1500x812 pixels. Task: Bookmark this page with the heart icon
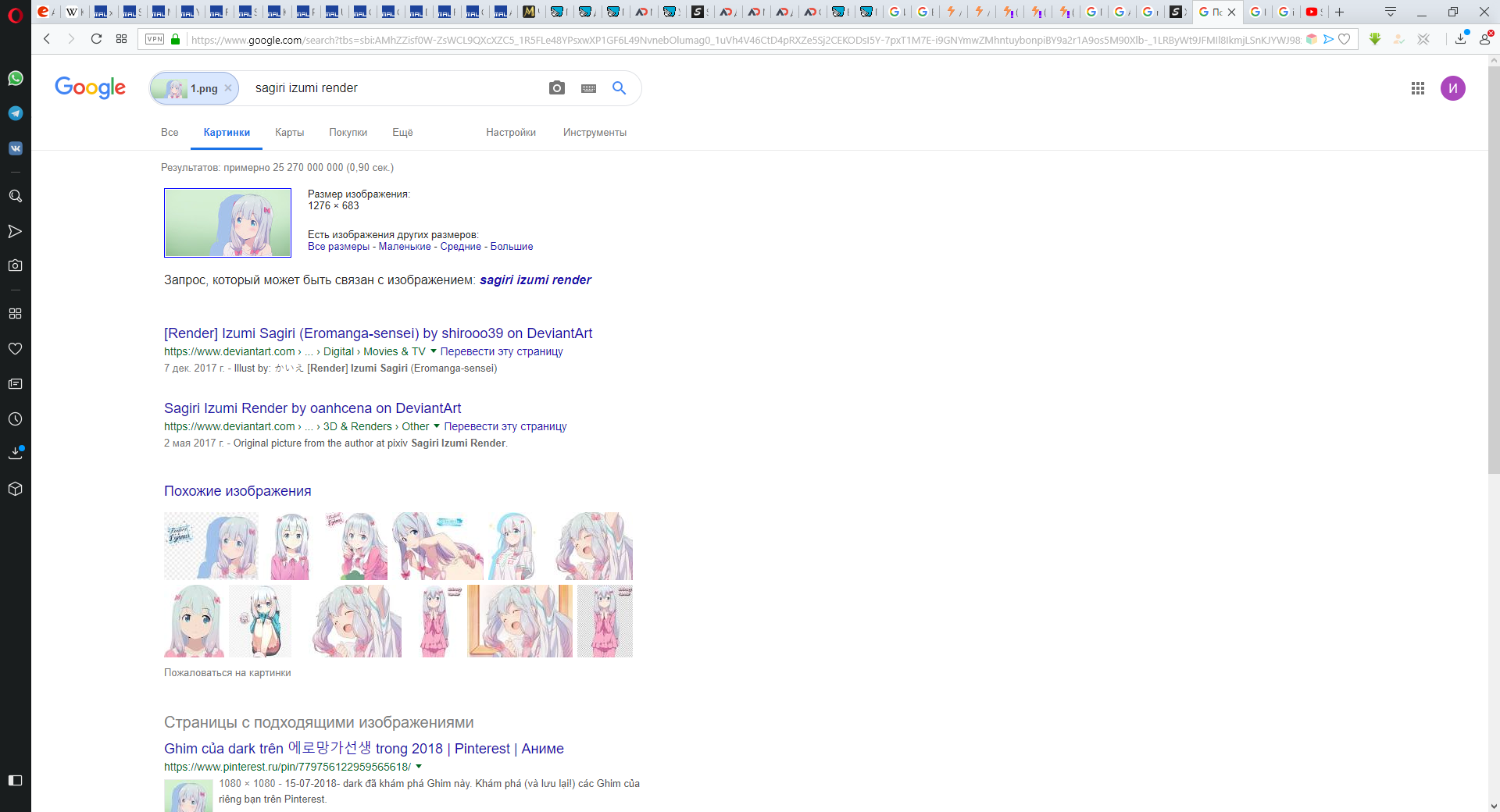pos(1345,39)
